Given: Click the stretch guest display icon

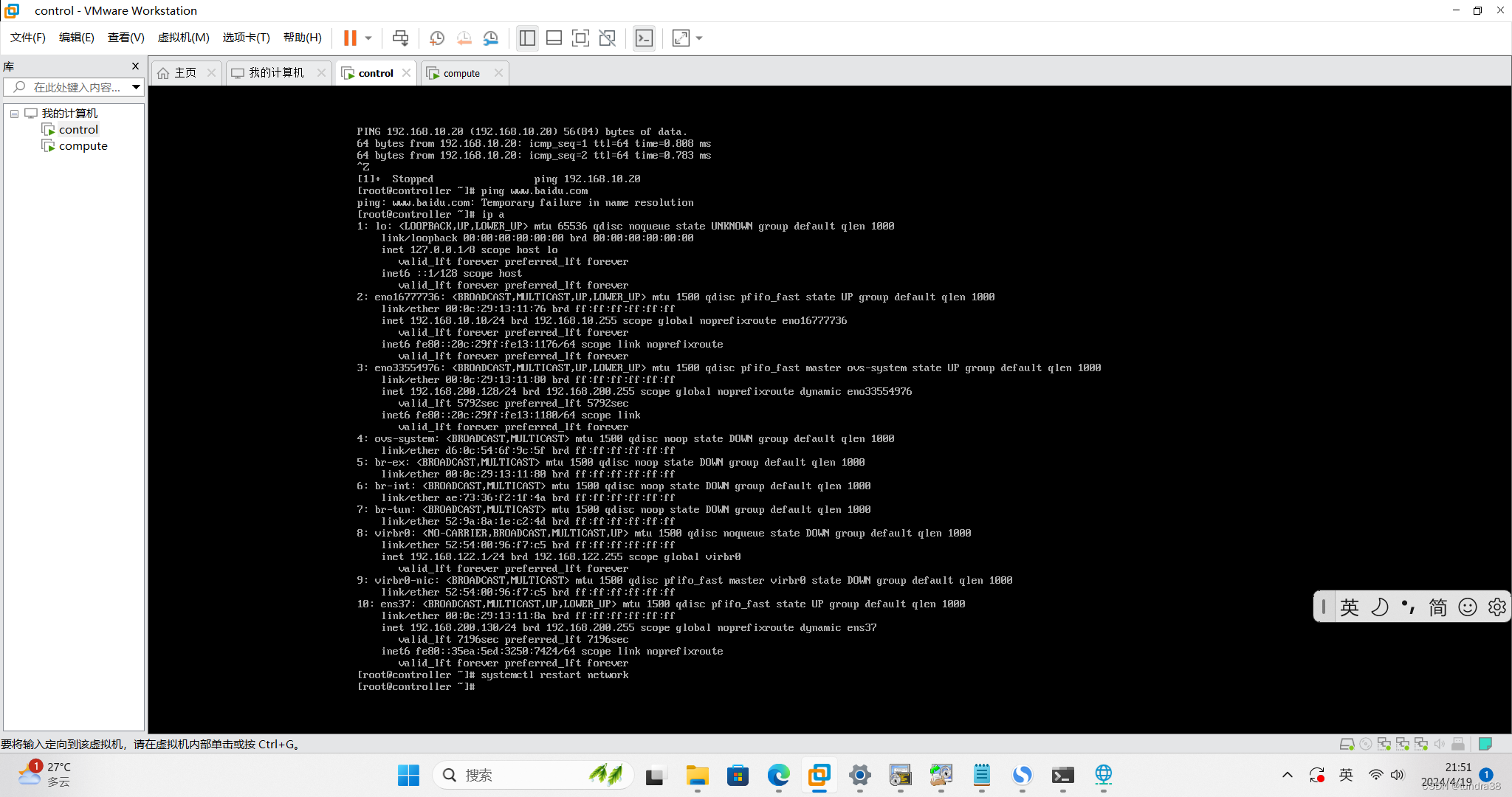Looking at the screenshot, I should pyautogui.click(x=681, y=38).
